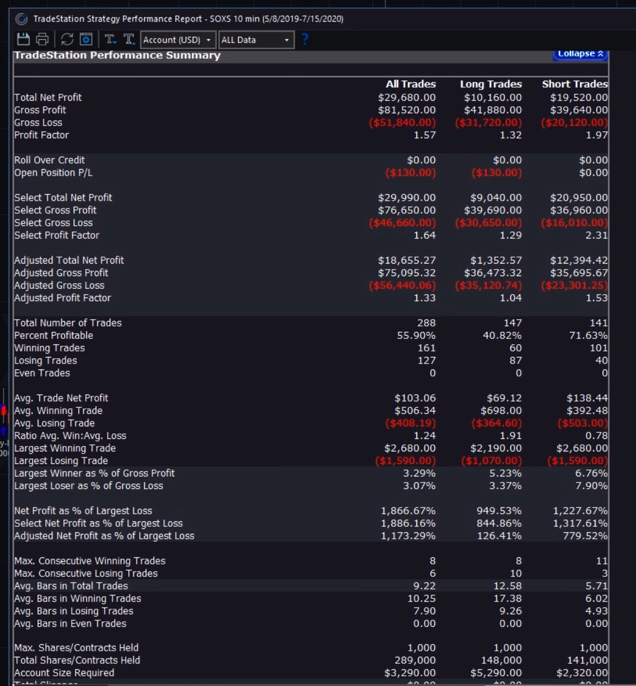Click the Adjusted Total Net Profit label
This screenshot has width=636, height=686.
pos(69,260)
